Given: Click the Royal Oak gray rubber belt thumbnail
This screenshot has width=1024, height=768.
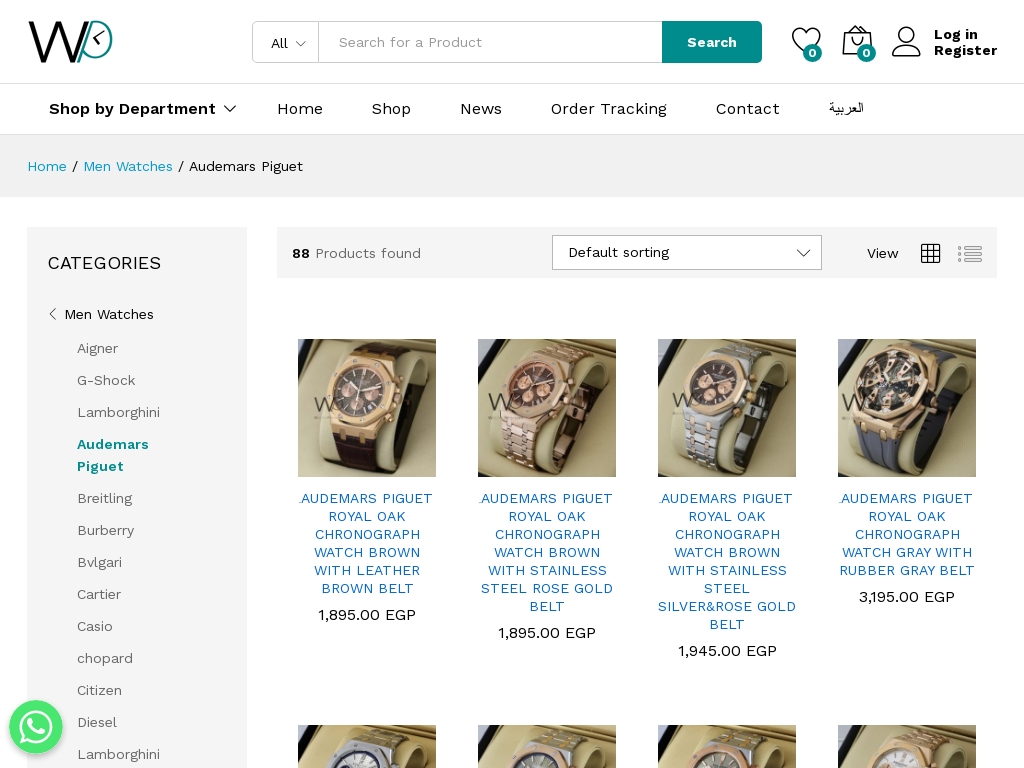Looking at the screenshot, I should [906, 407].
